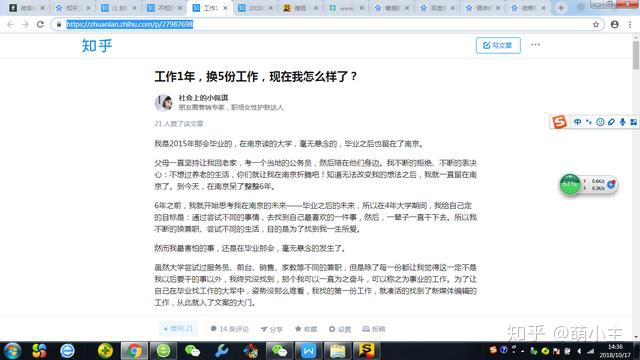Click the microphone icon on Sogou toolbar

pyautogui.click(x=622, y=122)
